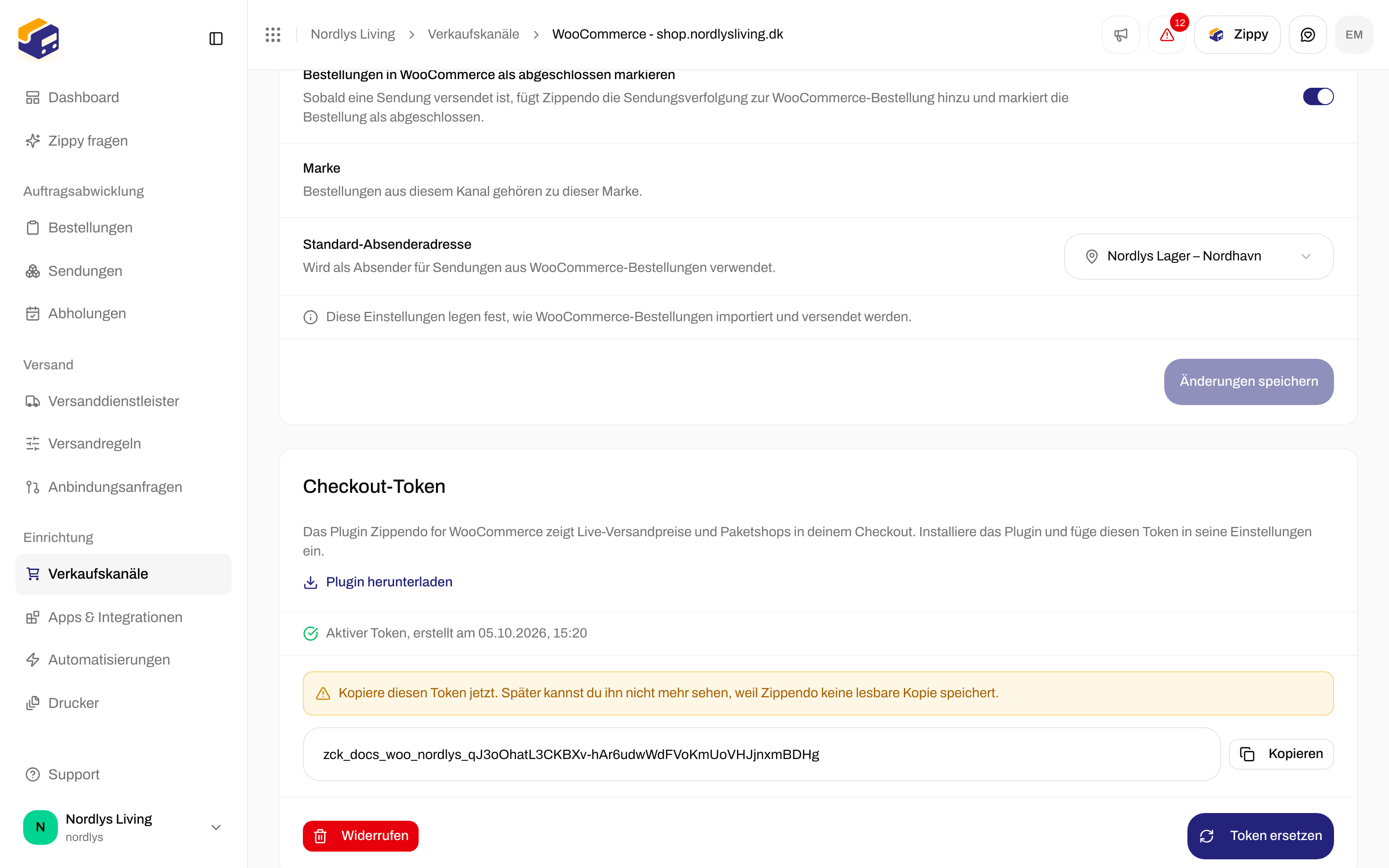Screen dimensions: 1389x868
Task: Click the Verkaufskanäle breadcrumb
Action: click(x=473, y=34)
